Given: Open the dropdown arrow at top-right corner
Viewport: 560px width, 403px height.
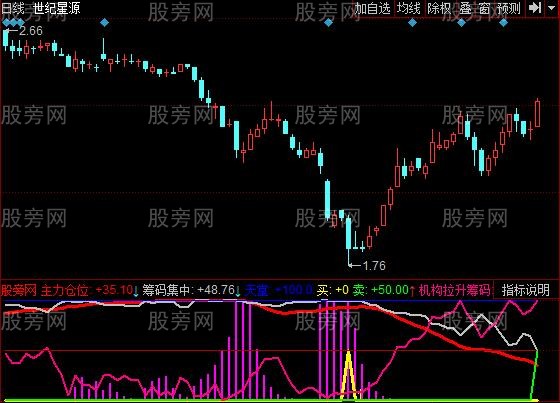Looking at the screenshot, I should click(x=552, y=8).
